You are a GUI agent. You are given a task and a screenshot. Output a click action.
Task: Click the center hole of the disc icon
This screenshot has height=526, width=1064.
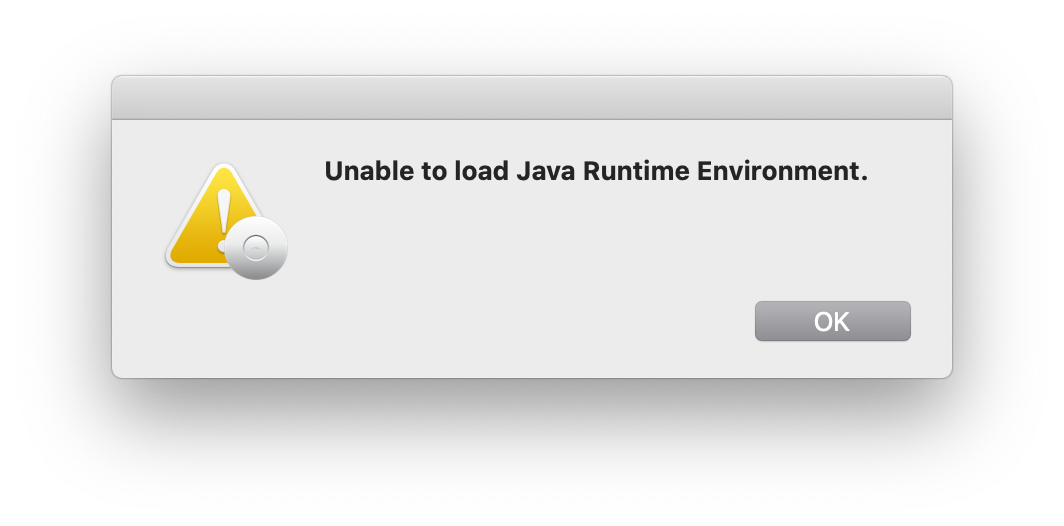click(256, 248)
